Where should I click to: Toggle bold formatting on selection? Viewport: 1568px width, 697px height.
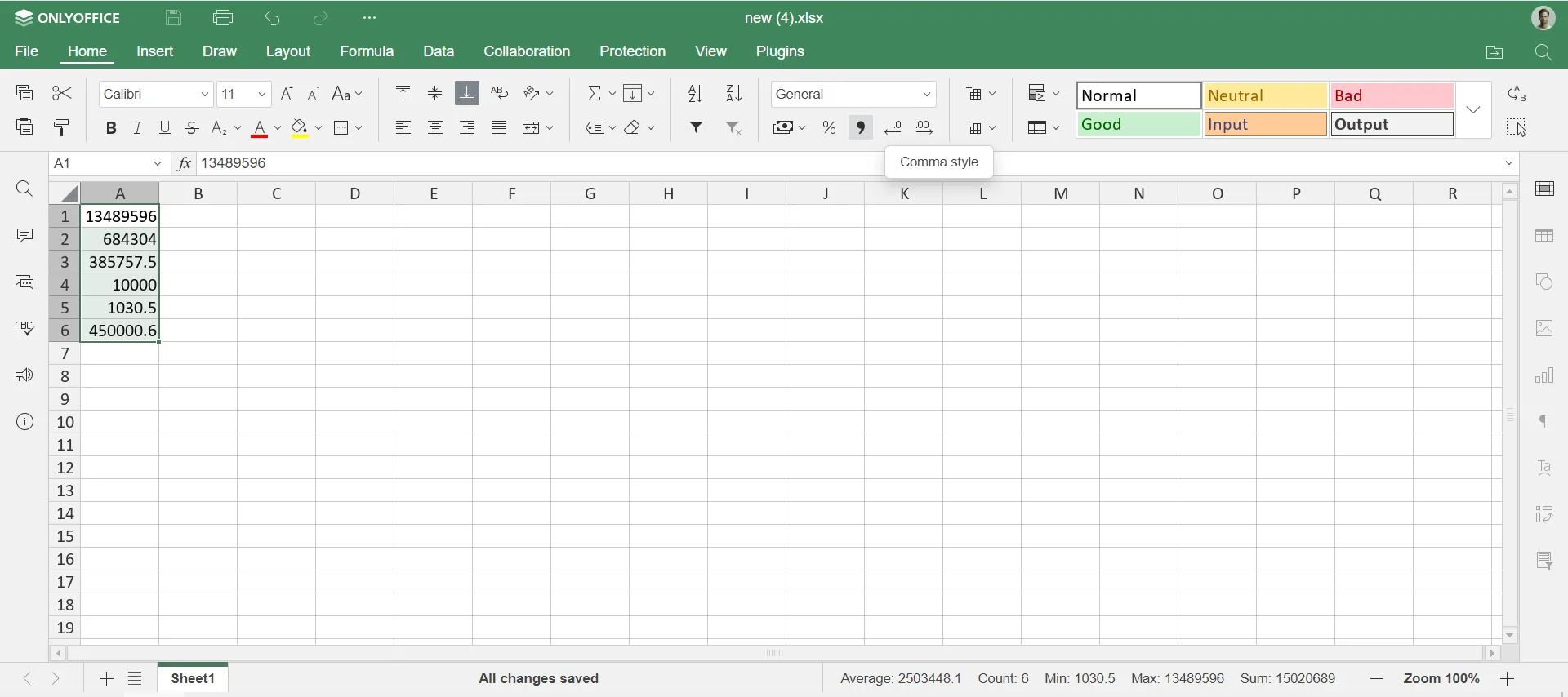click(x=111, y=128)
